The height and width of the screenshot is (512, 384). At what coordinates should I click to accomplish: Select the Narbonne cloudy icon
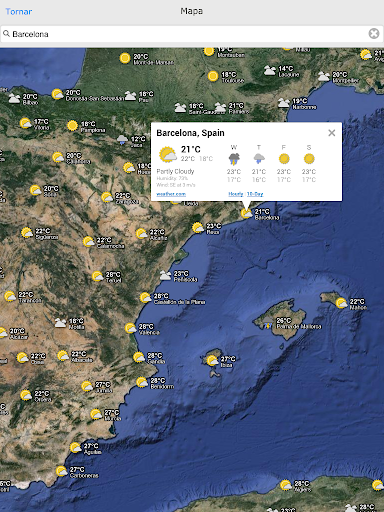(284, 103)
